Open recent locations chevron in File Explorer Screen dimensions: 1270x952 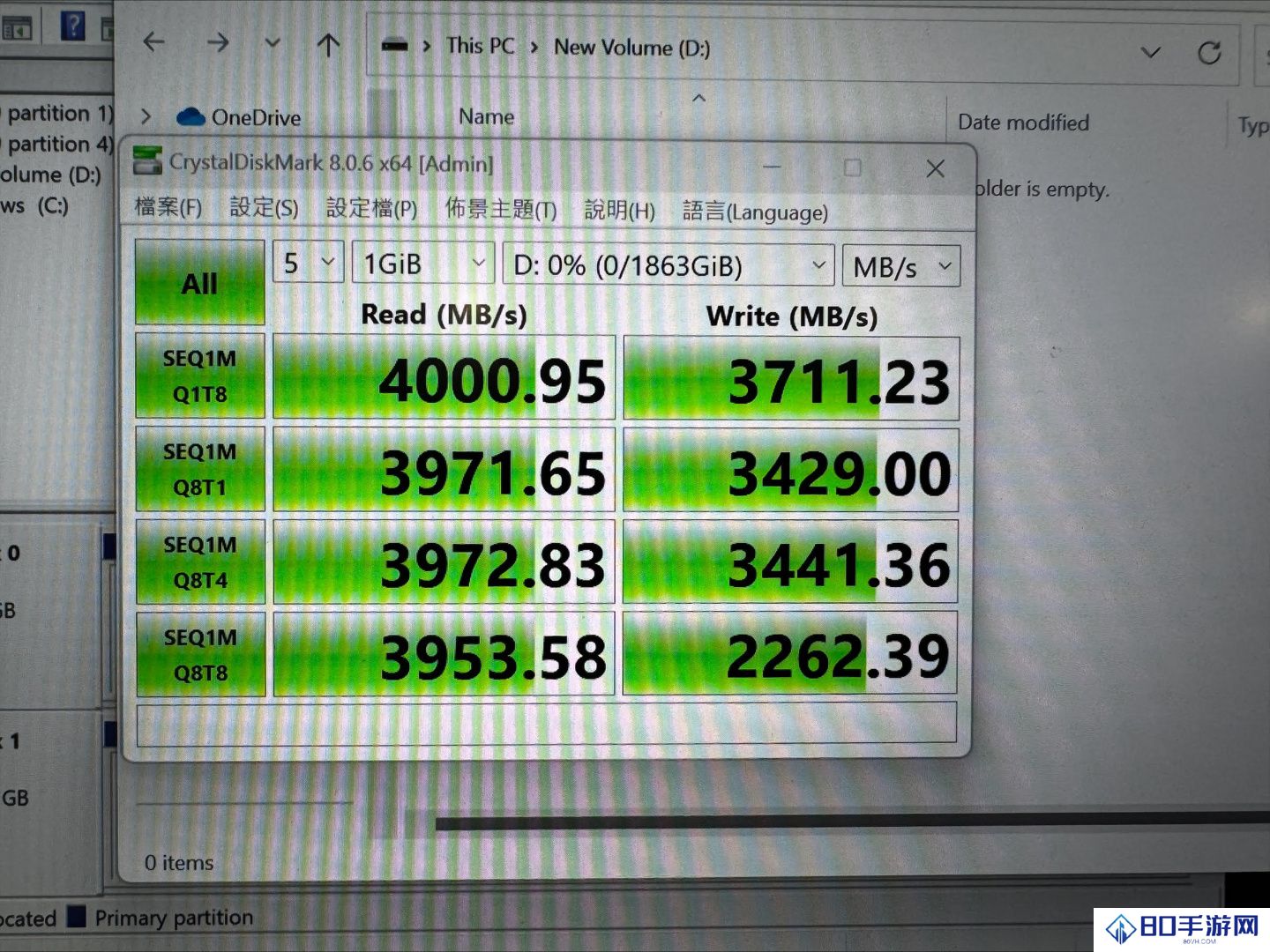[273, 42]
